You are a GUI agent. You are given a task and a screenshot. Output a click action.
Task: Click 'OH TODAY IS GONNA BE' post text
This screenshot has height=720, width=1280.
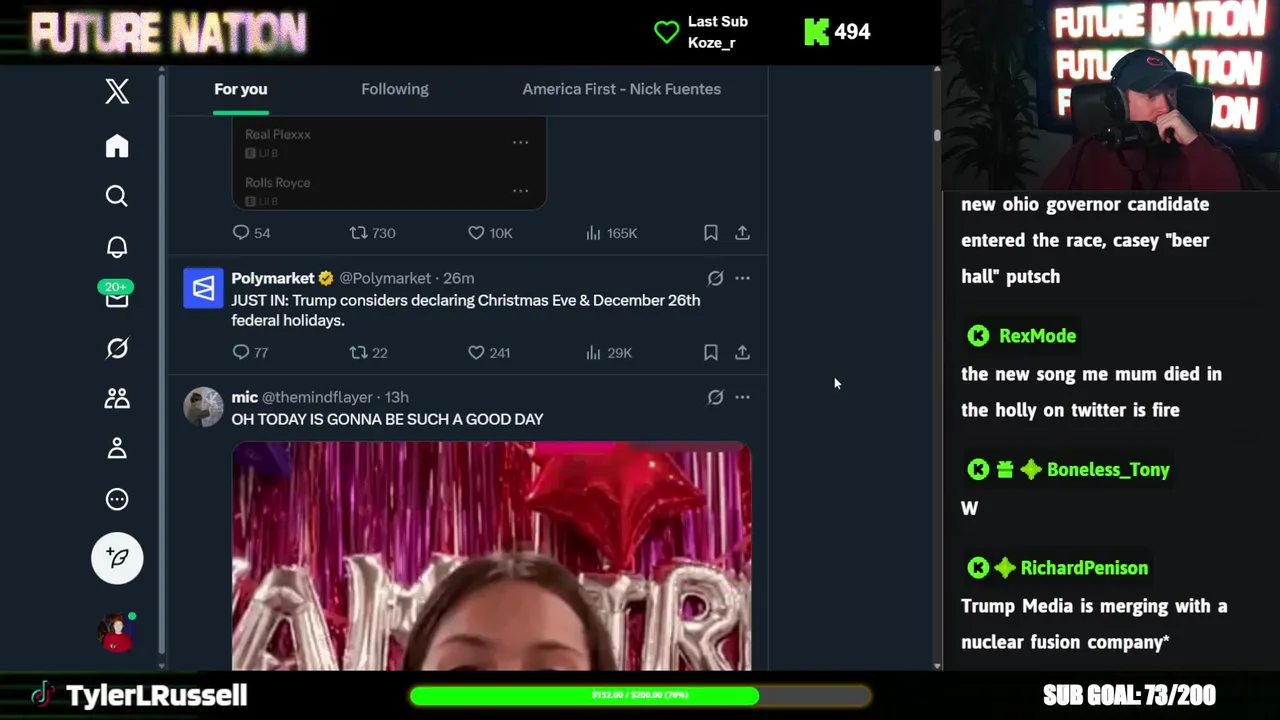(387, 419)
